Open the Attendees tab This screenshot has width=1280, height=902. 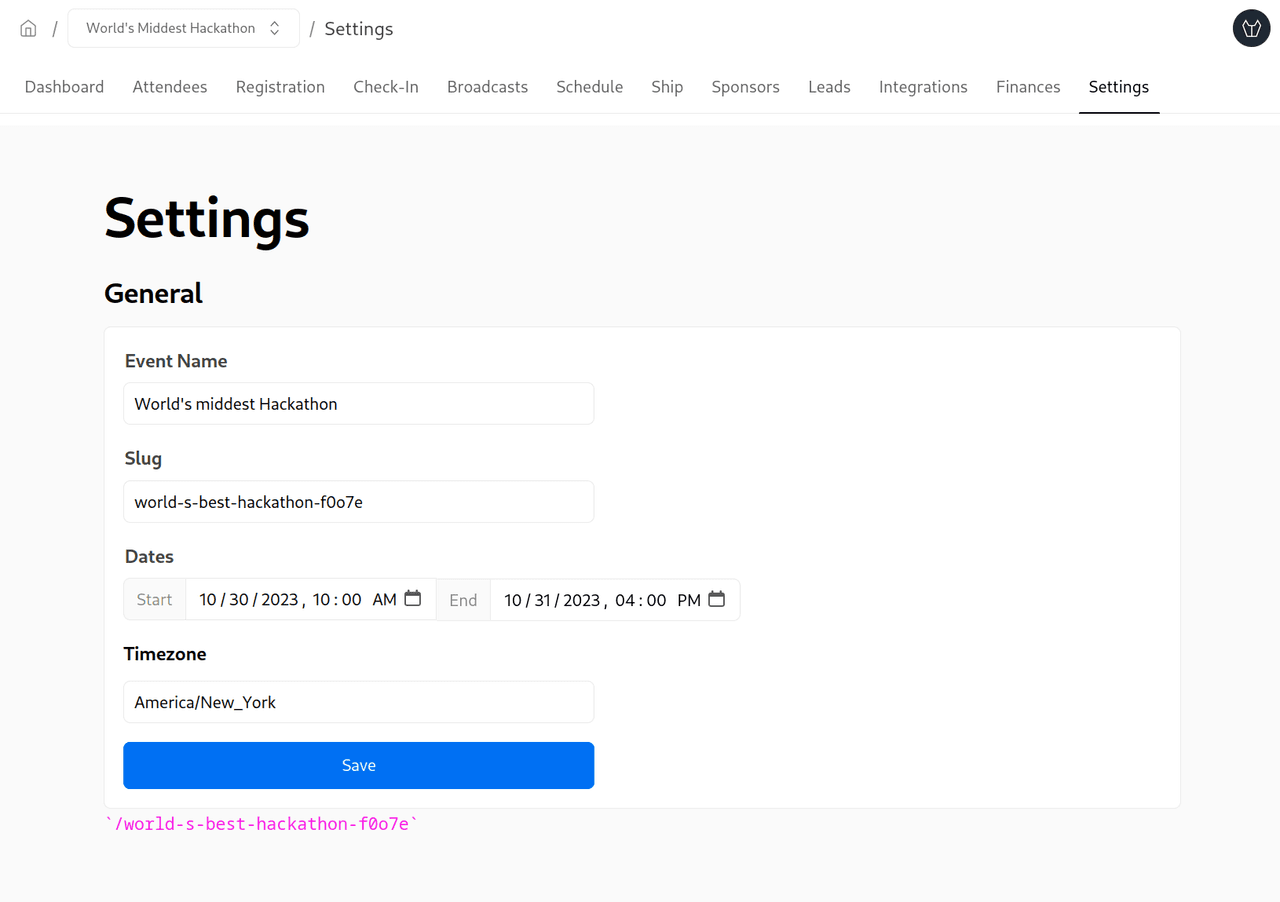(x=170, y=87)
